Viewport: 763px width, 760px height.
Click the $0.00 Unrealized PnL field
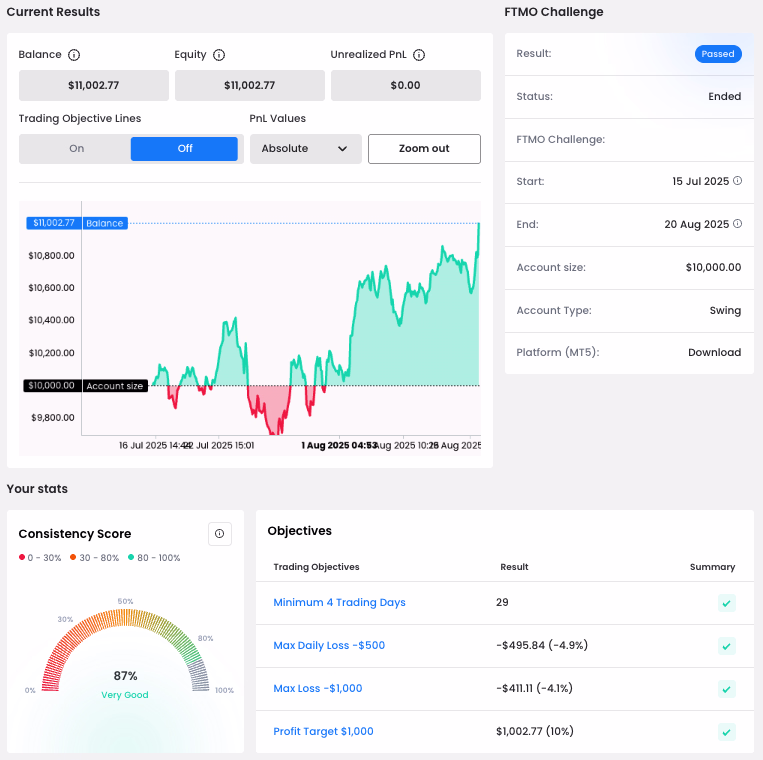click(406, 85)
